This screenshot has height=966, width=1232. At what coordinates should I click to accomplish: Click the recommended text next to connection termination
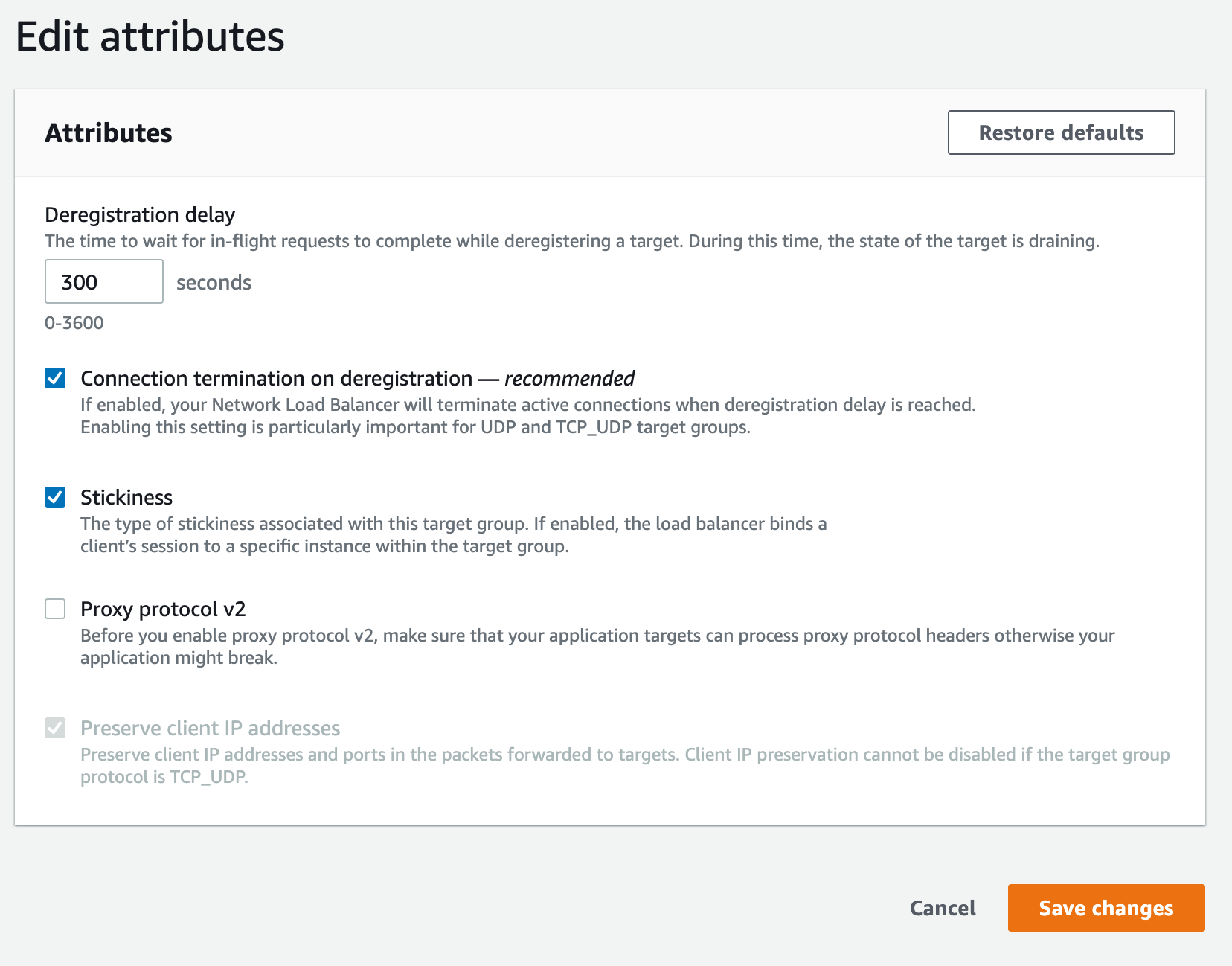(x=568, y=378)
